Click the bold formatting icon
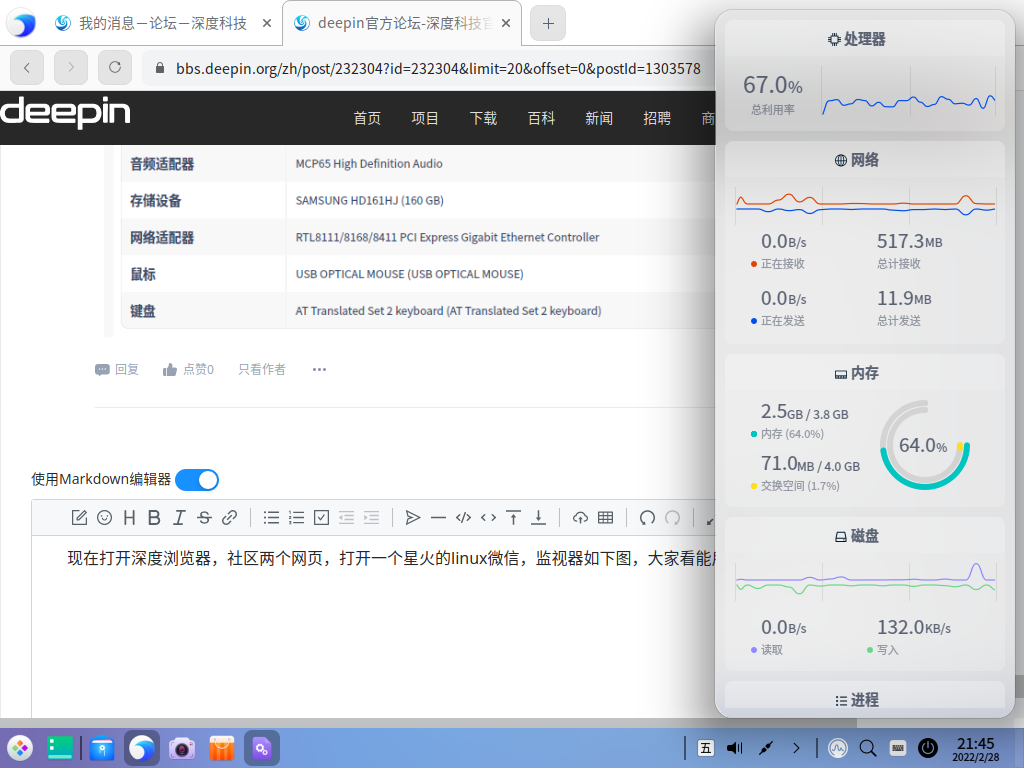This screenshot has width=1024, height=768. click(x=154, y=517)
